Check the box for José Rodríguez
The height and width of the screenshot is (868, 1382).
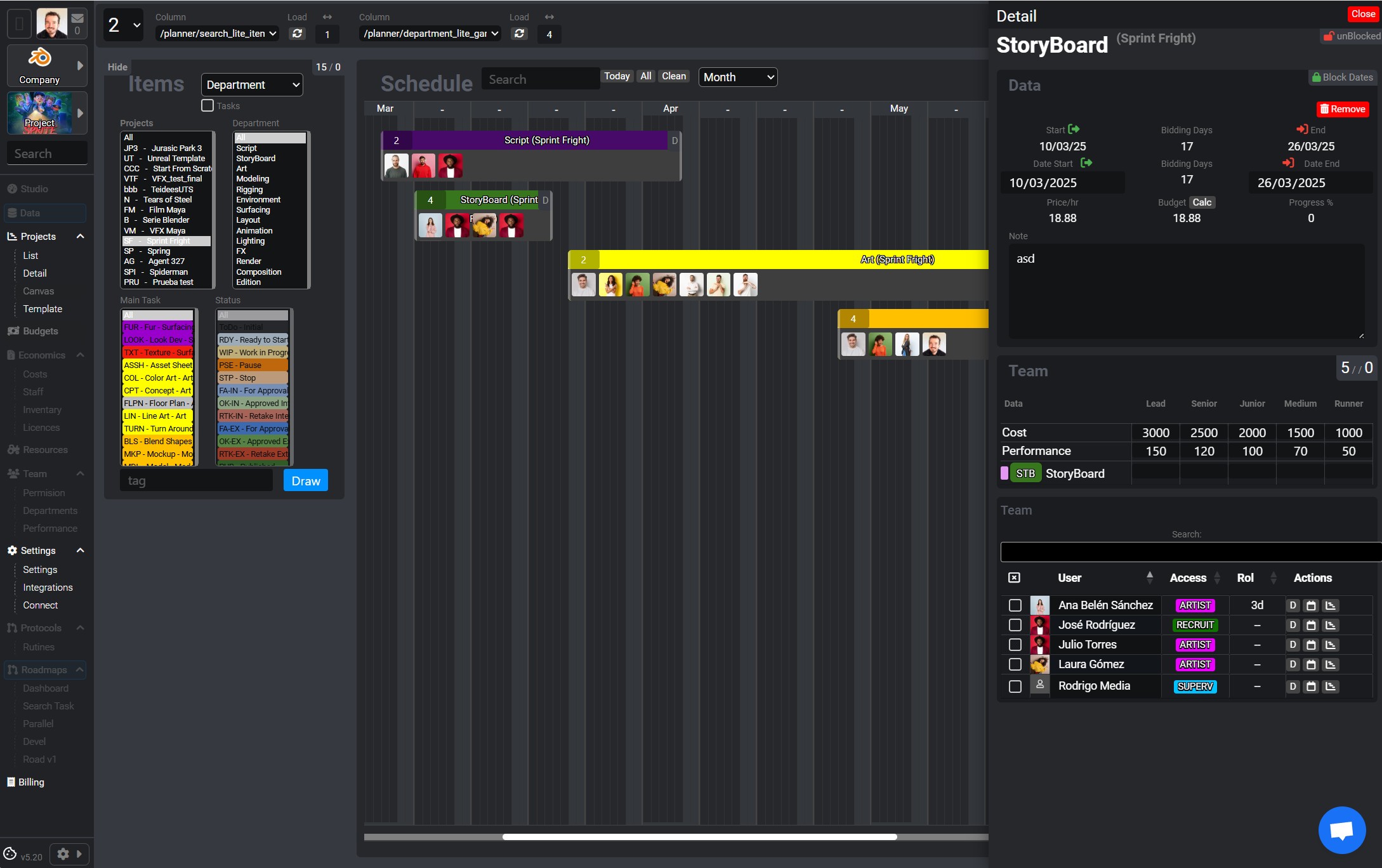[x=1015, y=625]
